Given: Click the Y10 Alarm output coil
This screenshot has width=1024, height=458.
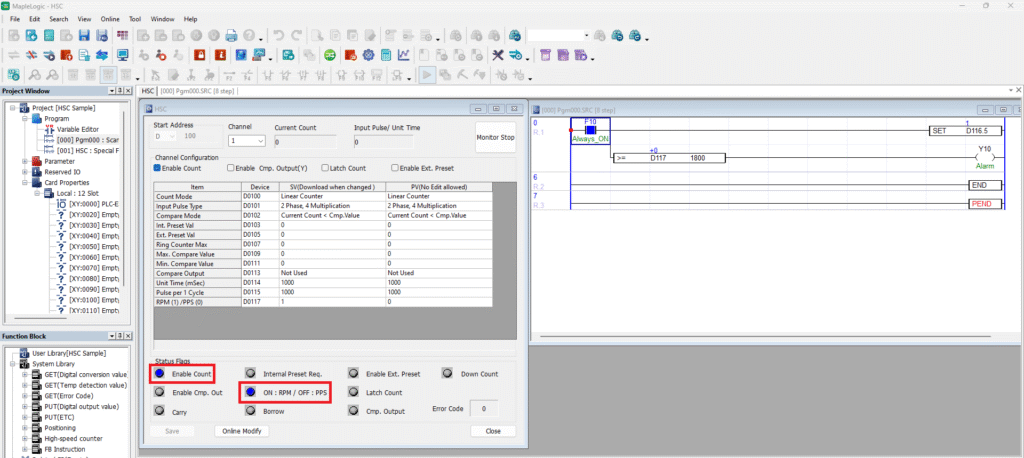Looking at the screenshot, I should click(x=983, y=158).
